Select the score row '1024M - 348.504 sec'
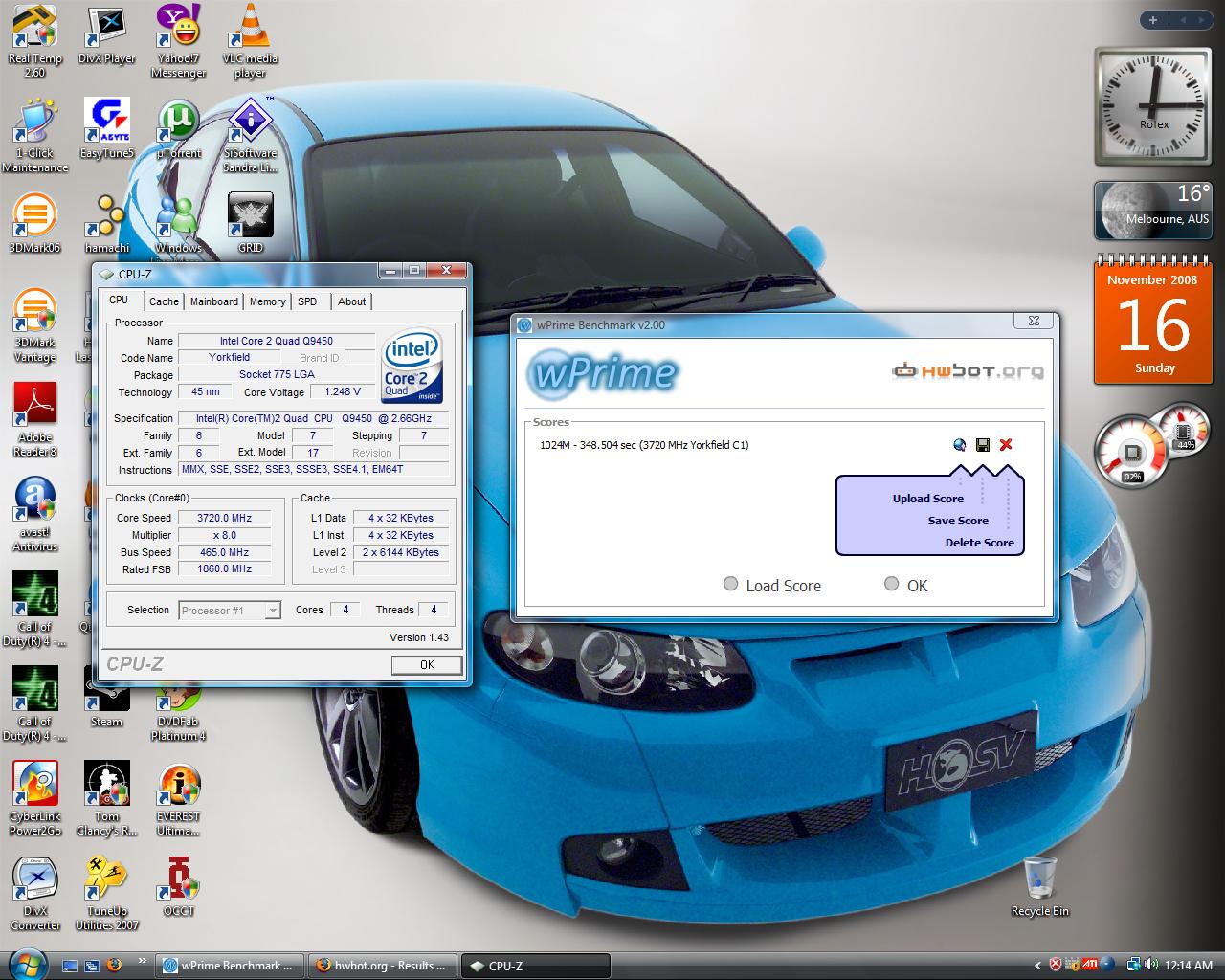Image resolution: width=1225 pixels, height=980 pixels. click(644, 445)
